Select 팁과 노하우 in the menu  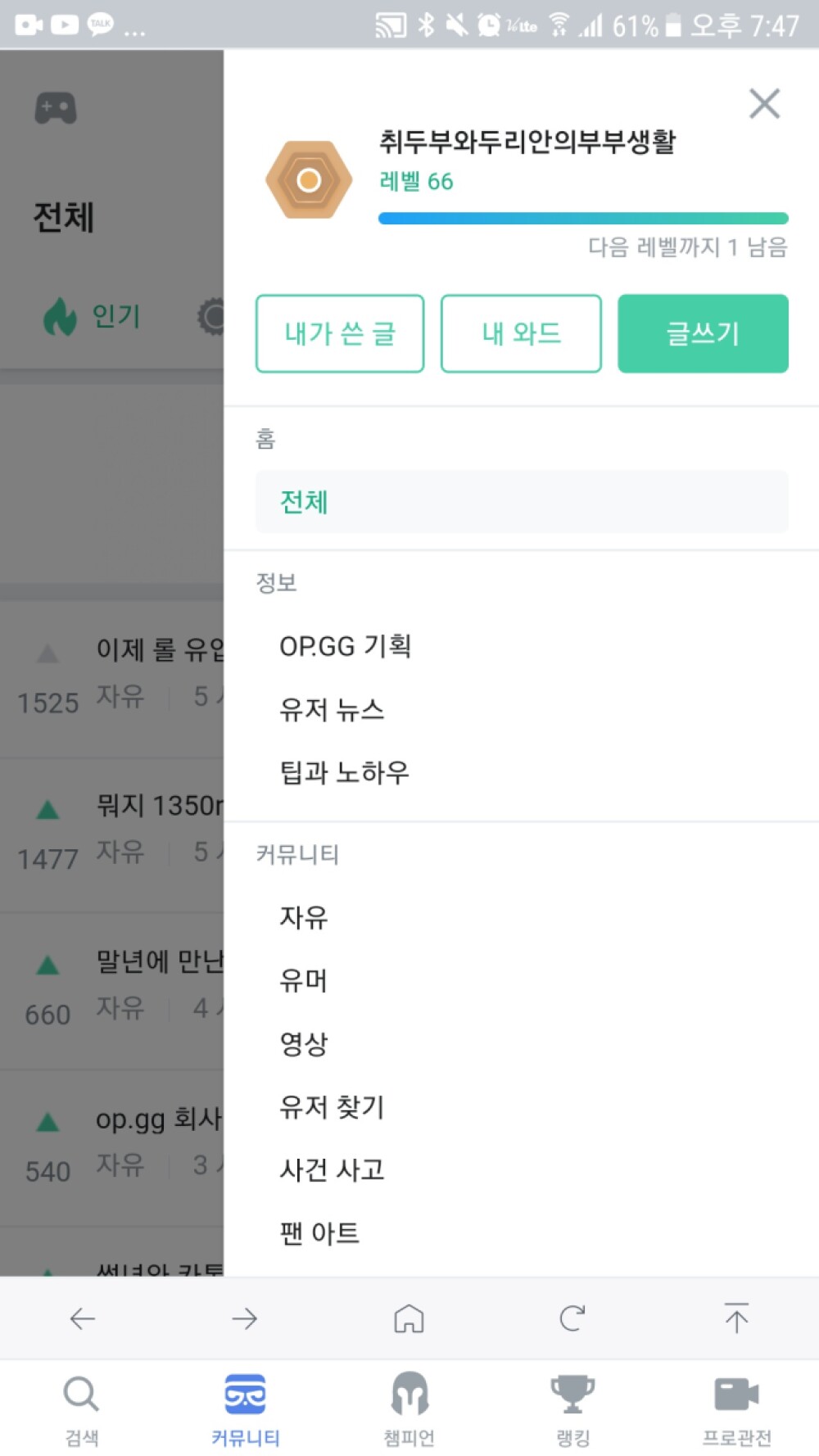click(x=344, y=772)
